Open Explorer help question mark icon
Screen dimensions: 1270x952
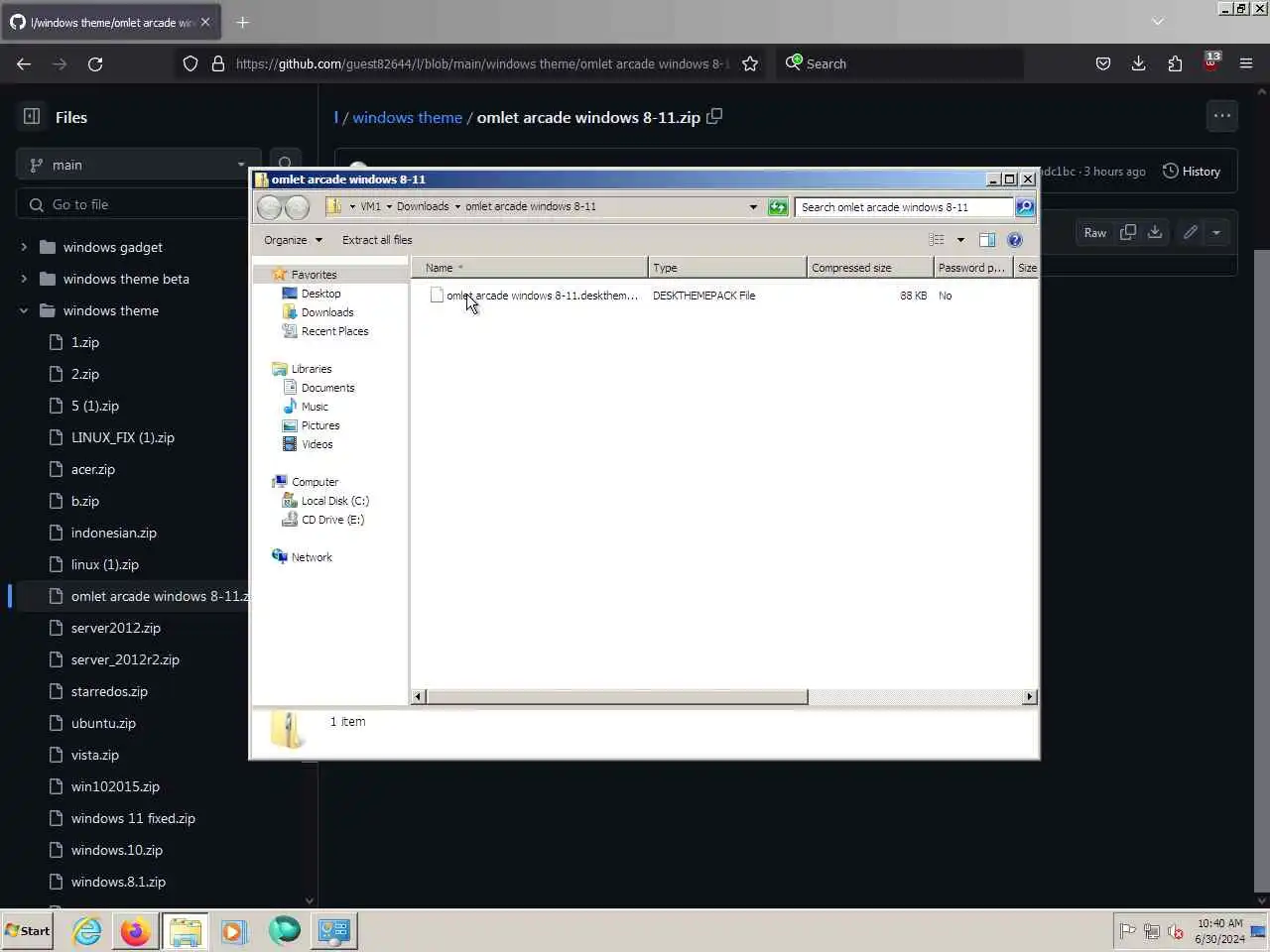coord(1014,240)
